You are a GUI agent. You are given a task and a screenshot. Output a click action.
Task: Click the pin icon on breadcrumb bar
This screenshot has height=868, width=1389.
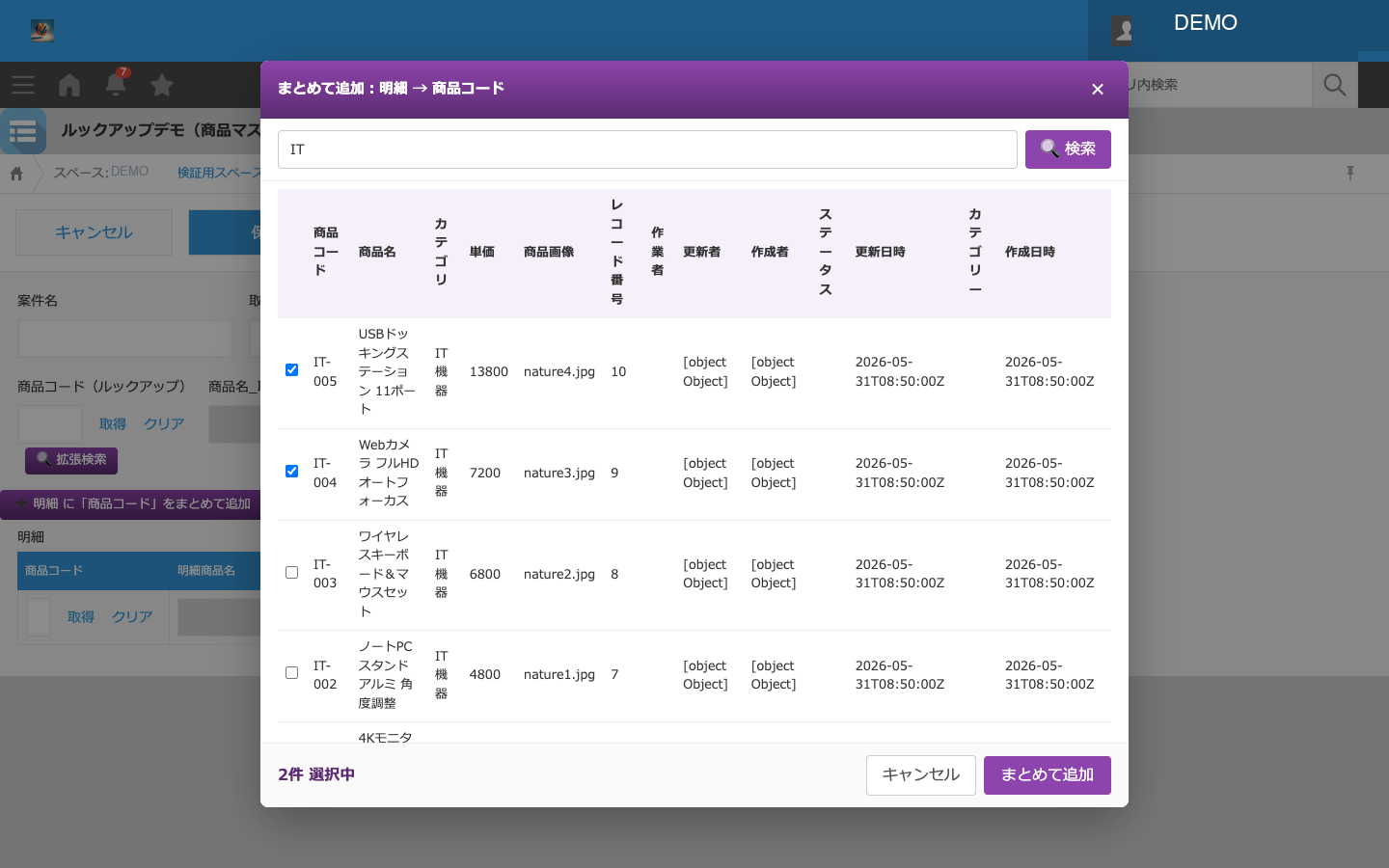coord(1350,173)
